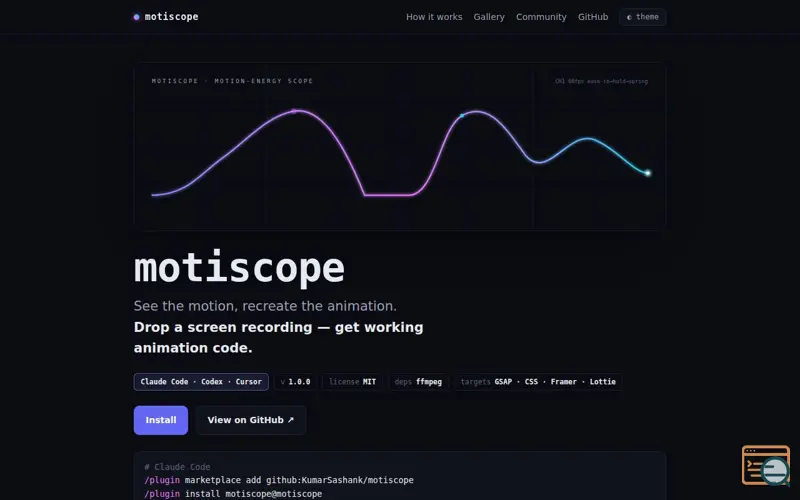Open the Community link
The width and height of the screenshot is (800, 500).
pos(541,17)
